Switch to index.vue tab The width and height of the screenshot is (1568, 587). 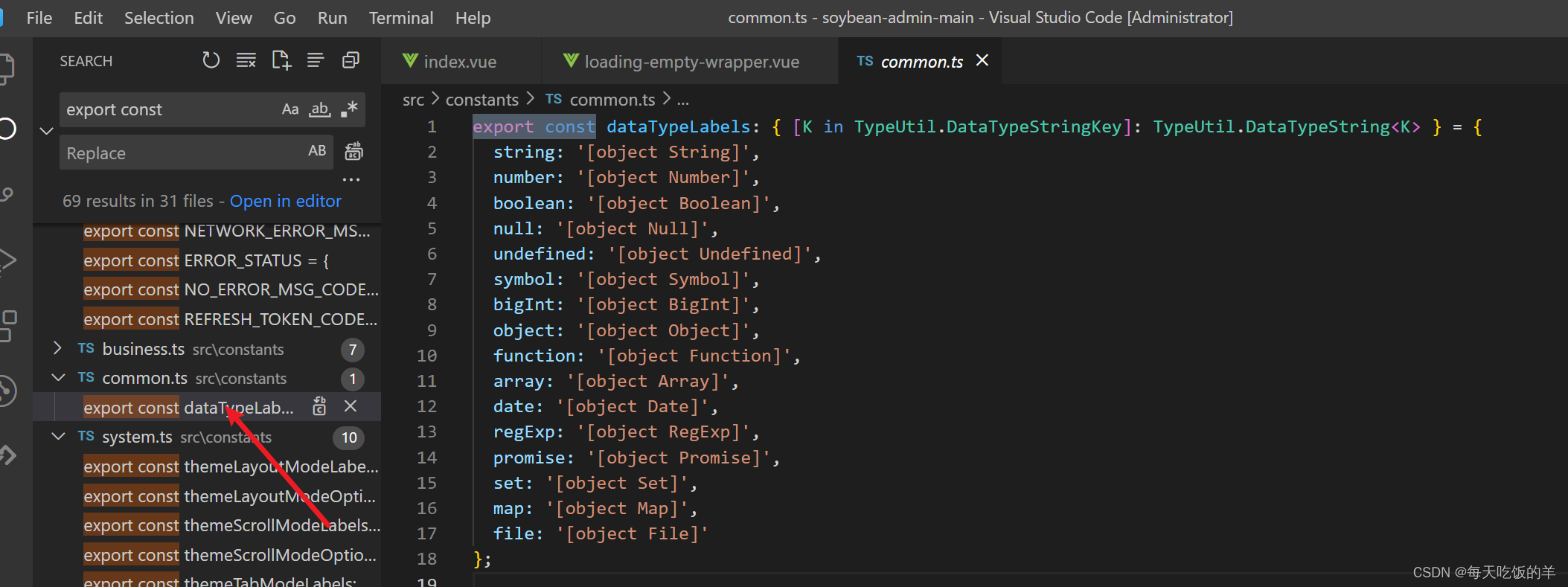click(x=460, y=62)
